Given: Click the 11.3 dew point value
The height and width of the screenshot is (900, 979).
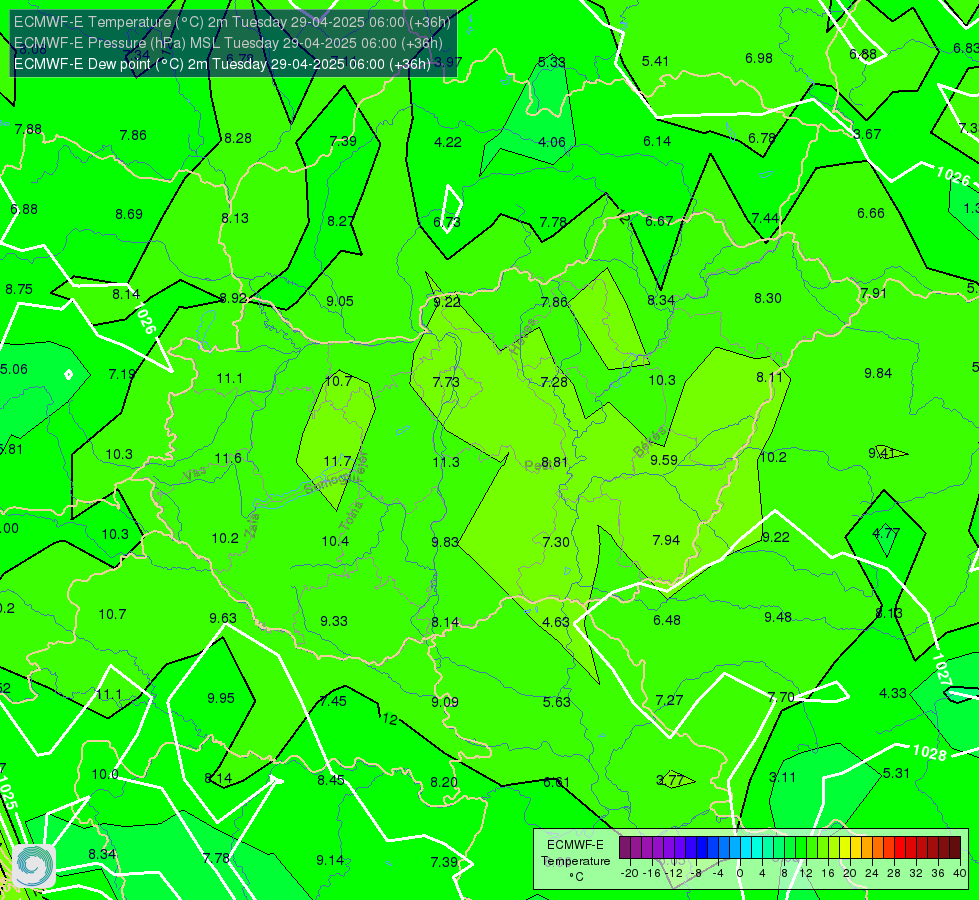Looking at the screenshot, I should coord(446,462).
